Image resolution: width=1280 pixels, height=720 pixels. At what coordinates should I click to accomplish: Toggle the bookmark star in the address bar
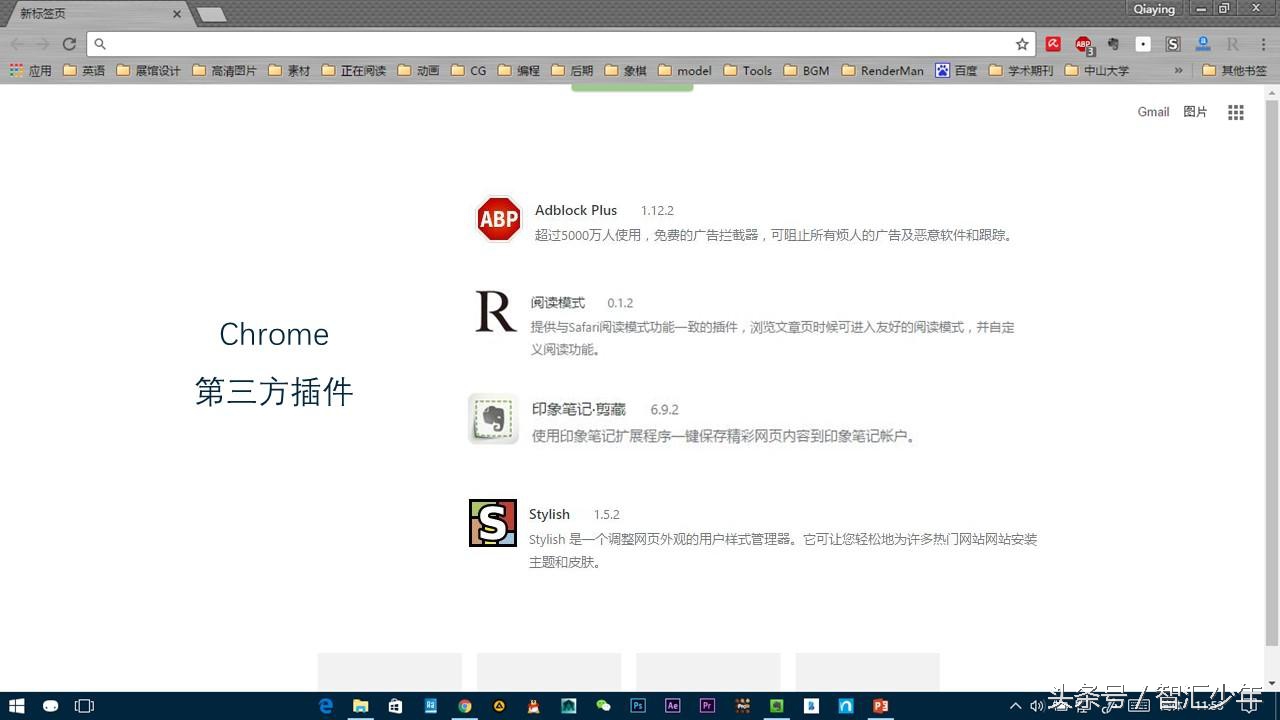1022,44
